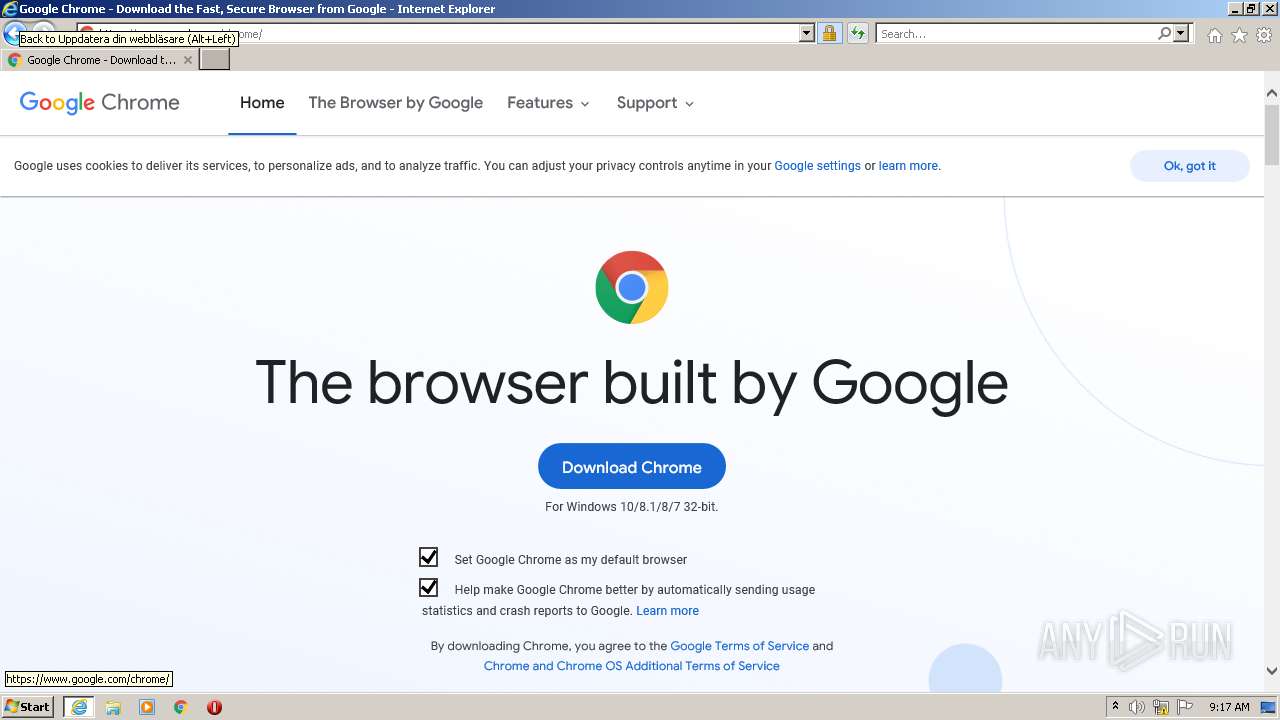
Task: Click the Google Chrome logo in header
Action: click(x=99, y=102)
